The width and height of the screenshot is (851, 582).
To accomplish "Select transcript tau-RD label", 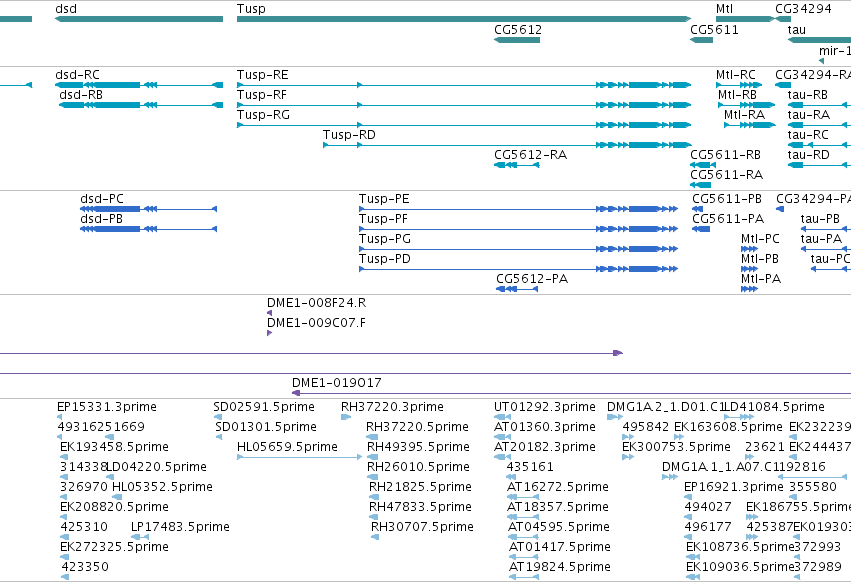I will pos(809,155).
